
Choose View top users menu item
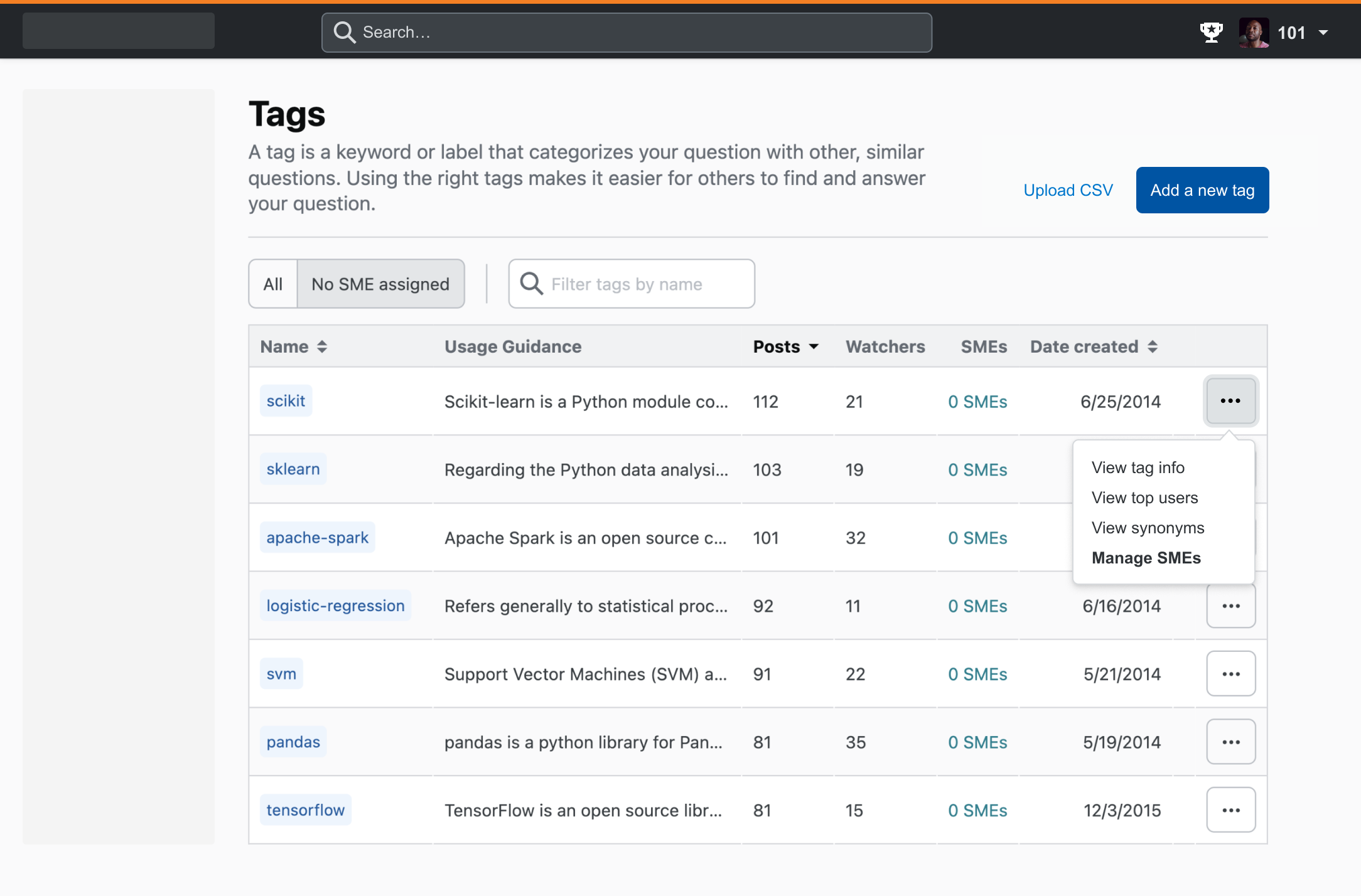1144,498
